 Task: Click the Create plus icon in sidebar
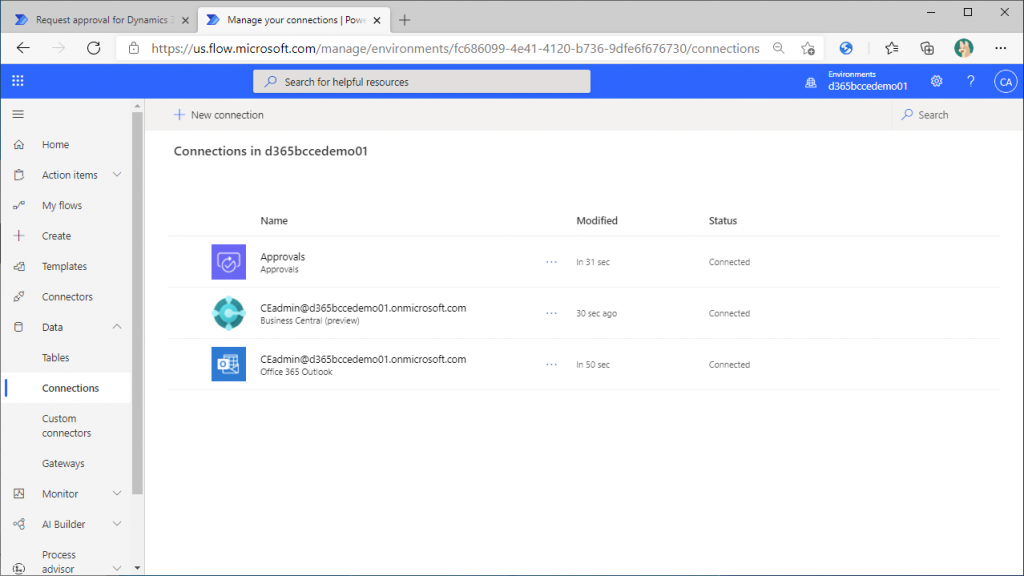[x=19, y=236]
